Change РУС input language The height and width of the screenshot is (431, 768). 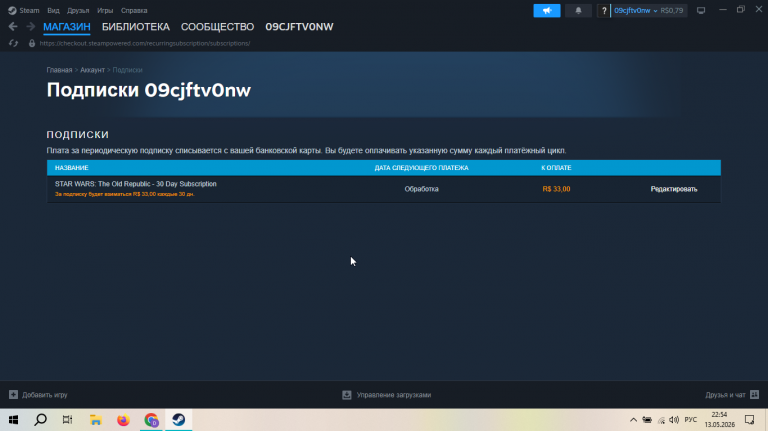[691, 420]
